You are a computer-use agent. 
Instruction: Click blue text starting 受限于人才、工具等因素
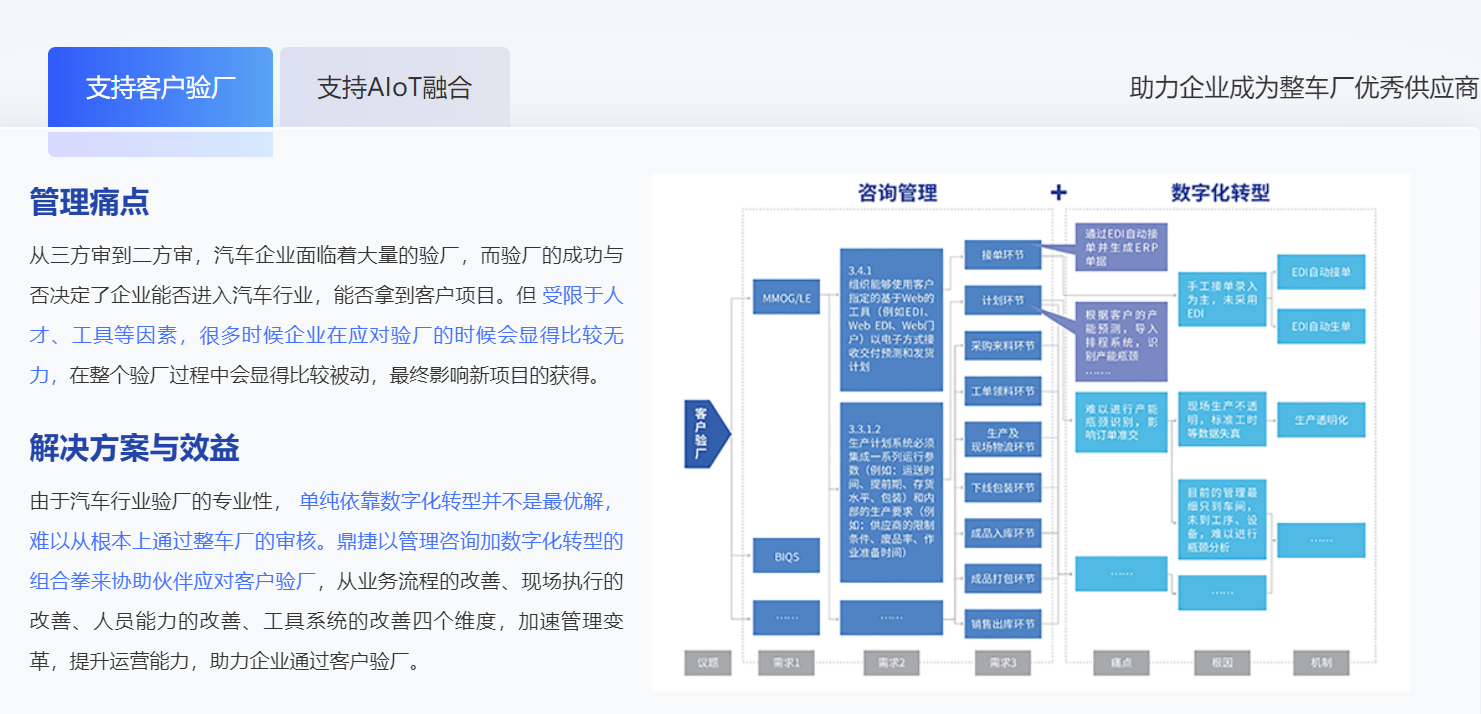tap(326, 335)
